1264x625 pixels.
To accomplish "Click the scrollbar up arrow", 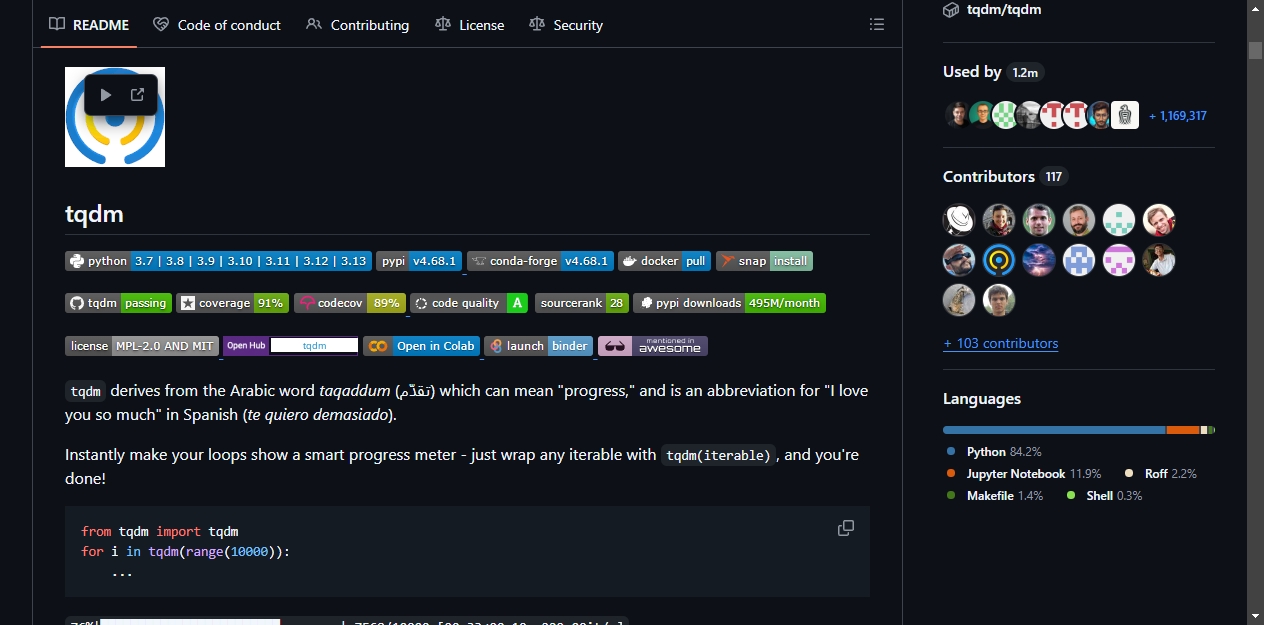I will pos(1255,8).
